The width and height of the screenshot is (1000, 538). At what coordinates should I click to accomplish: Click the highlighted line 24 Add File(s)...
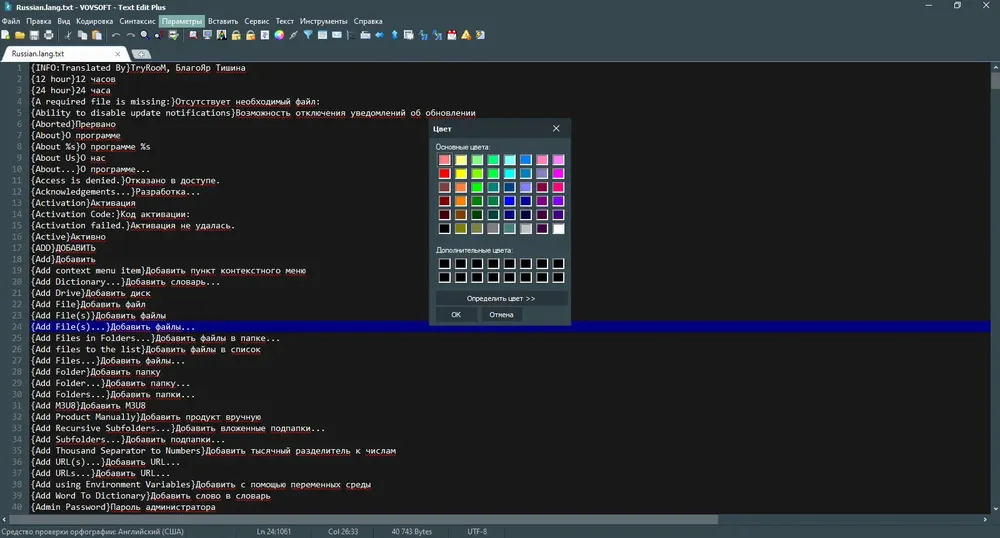click(x=510, y=327)
